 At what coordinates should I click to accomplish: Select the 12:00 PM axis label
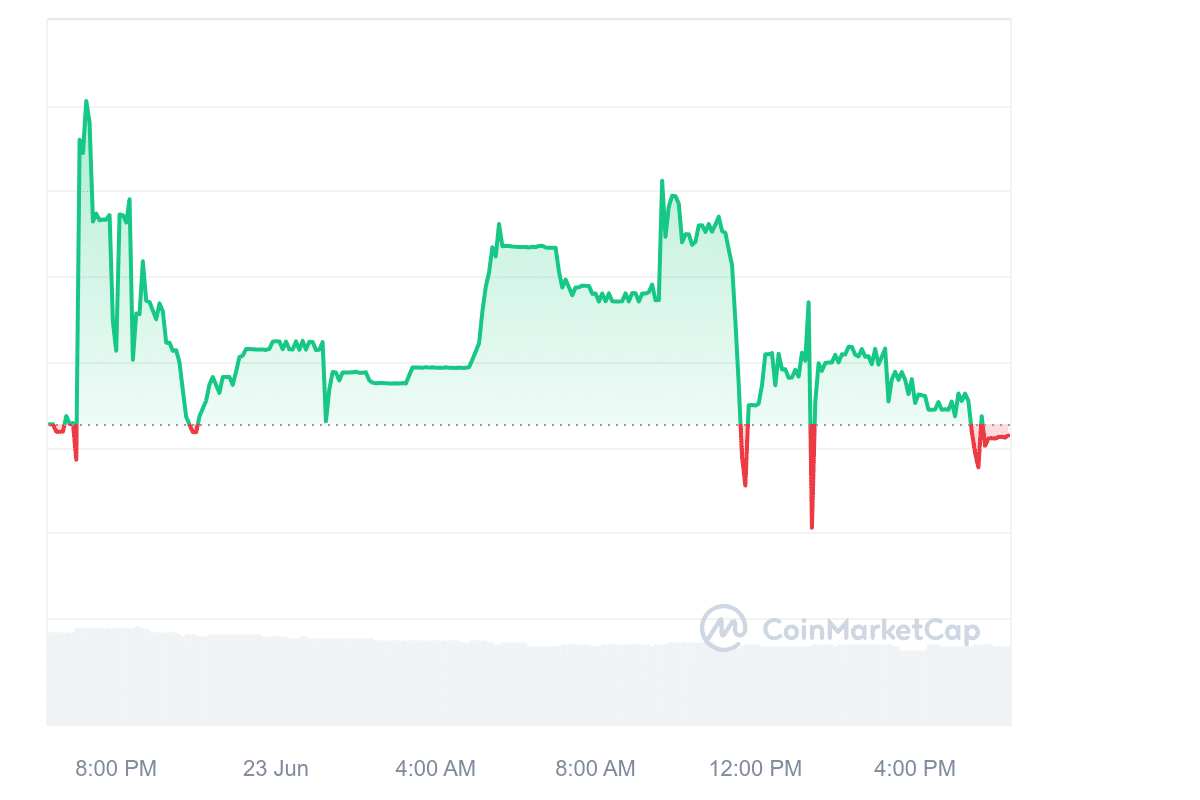coord(755,769)
